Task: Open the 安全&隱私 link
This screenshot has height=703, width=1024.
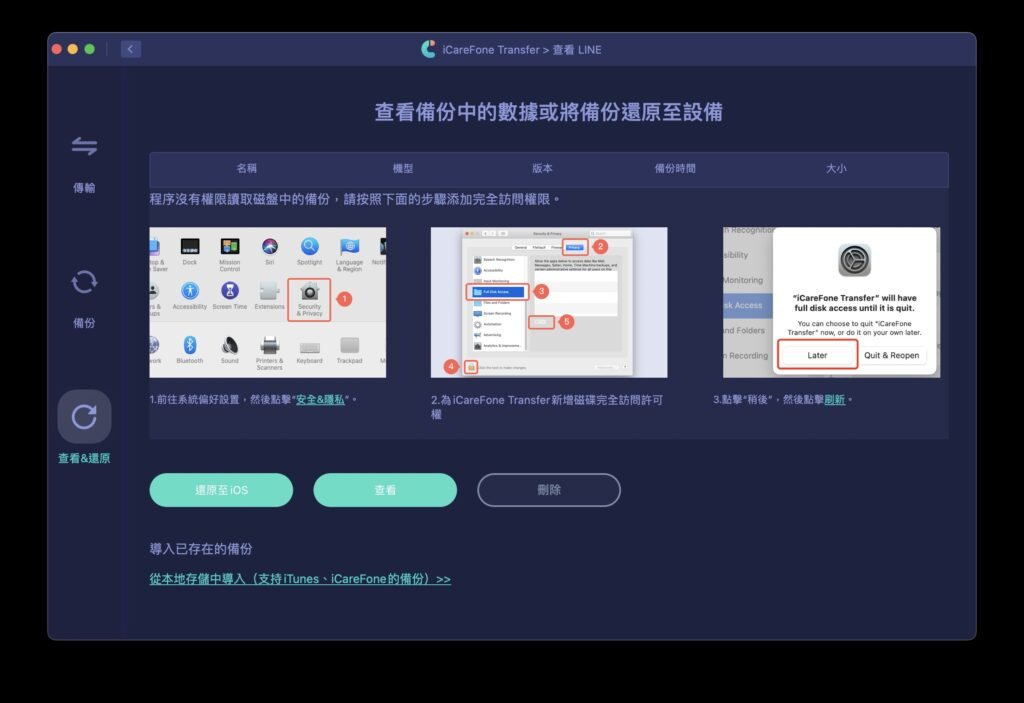Action: tap(322, 400)
